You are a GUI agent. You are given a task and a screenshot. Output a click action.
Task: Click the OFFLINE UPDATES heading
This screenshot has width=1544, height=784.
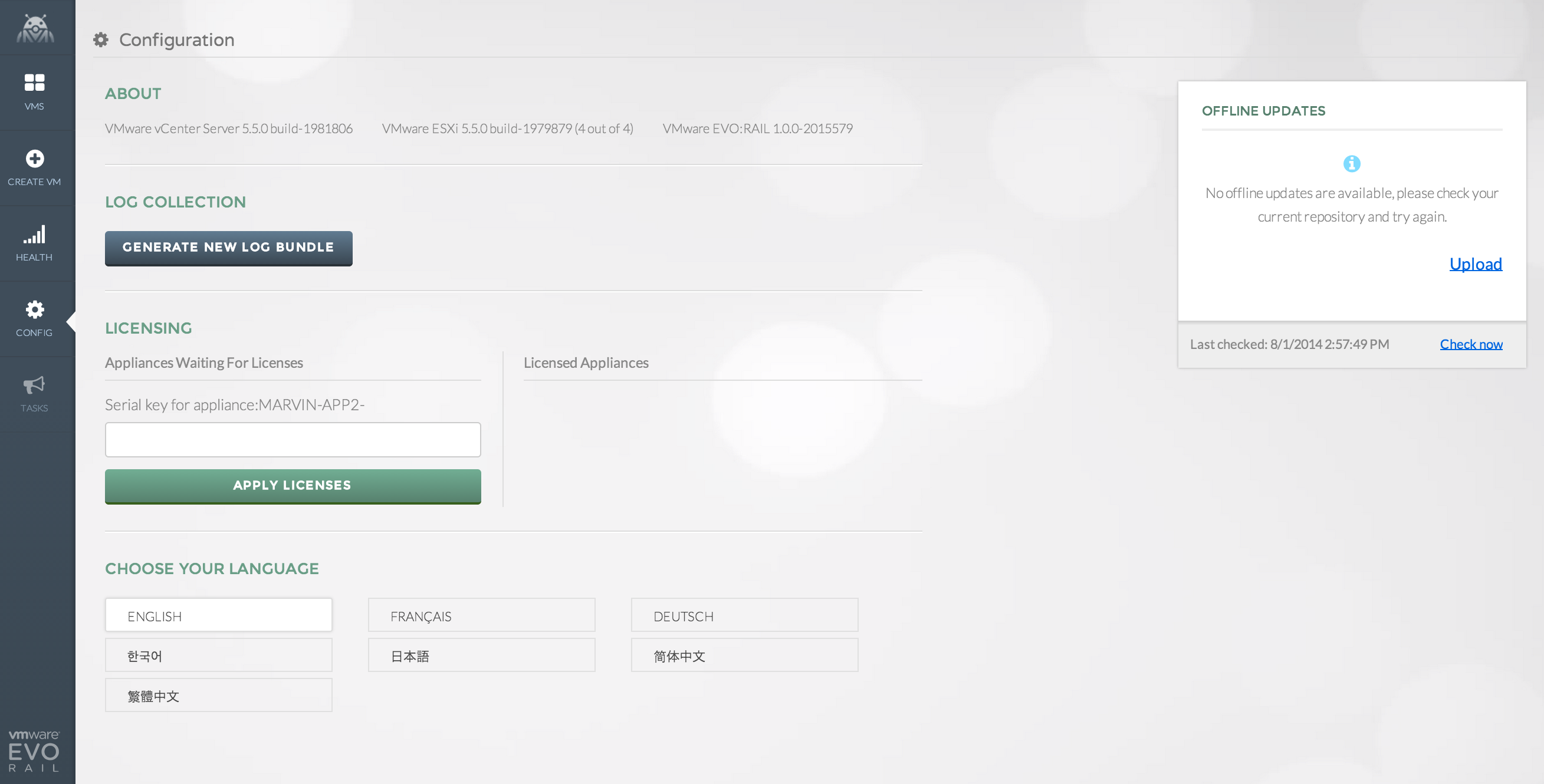(x=1263, y=111)
